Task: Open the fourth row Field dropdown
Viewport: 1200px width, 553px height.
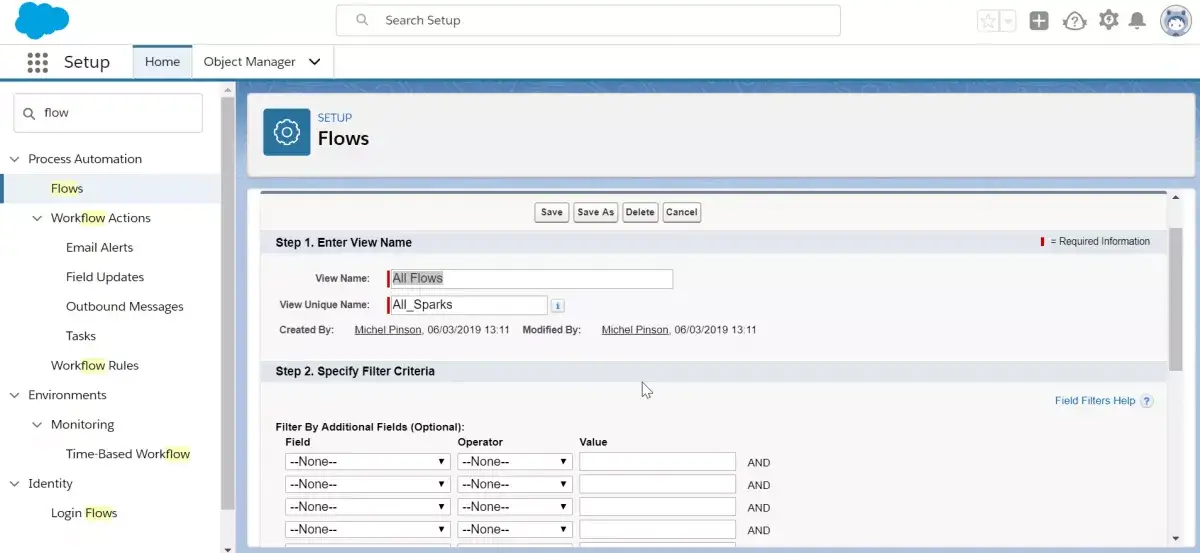Action: (x=367, y=530)
